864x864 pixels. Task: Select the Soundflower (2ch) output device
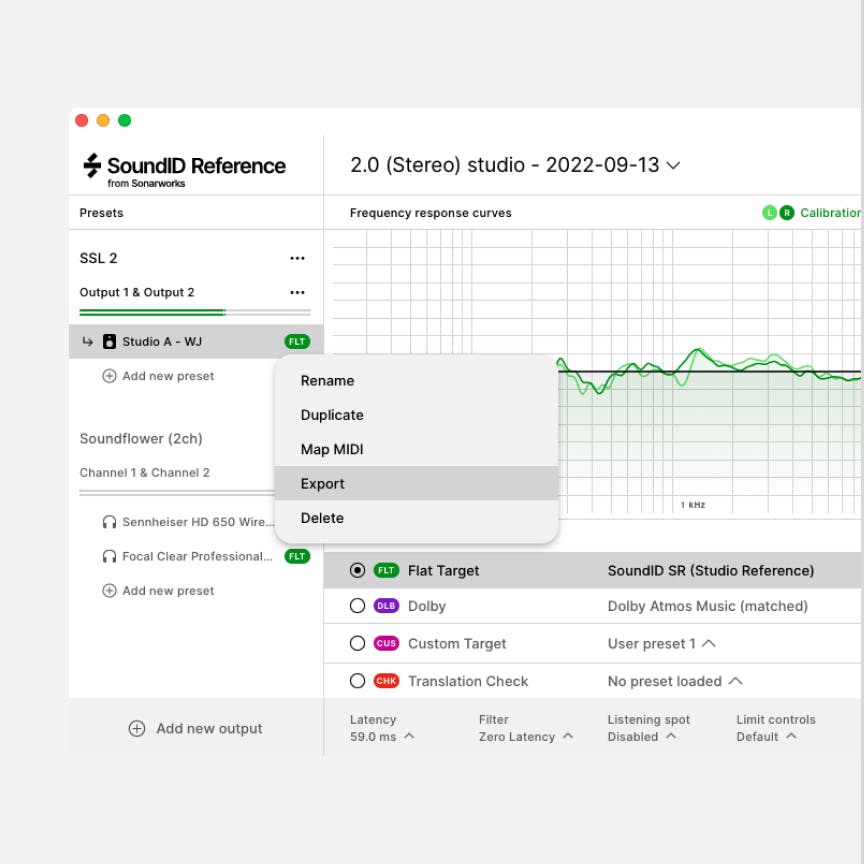[141, 439]
